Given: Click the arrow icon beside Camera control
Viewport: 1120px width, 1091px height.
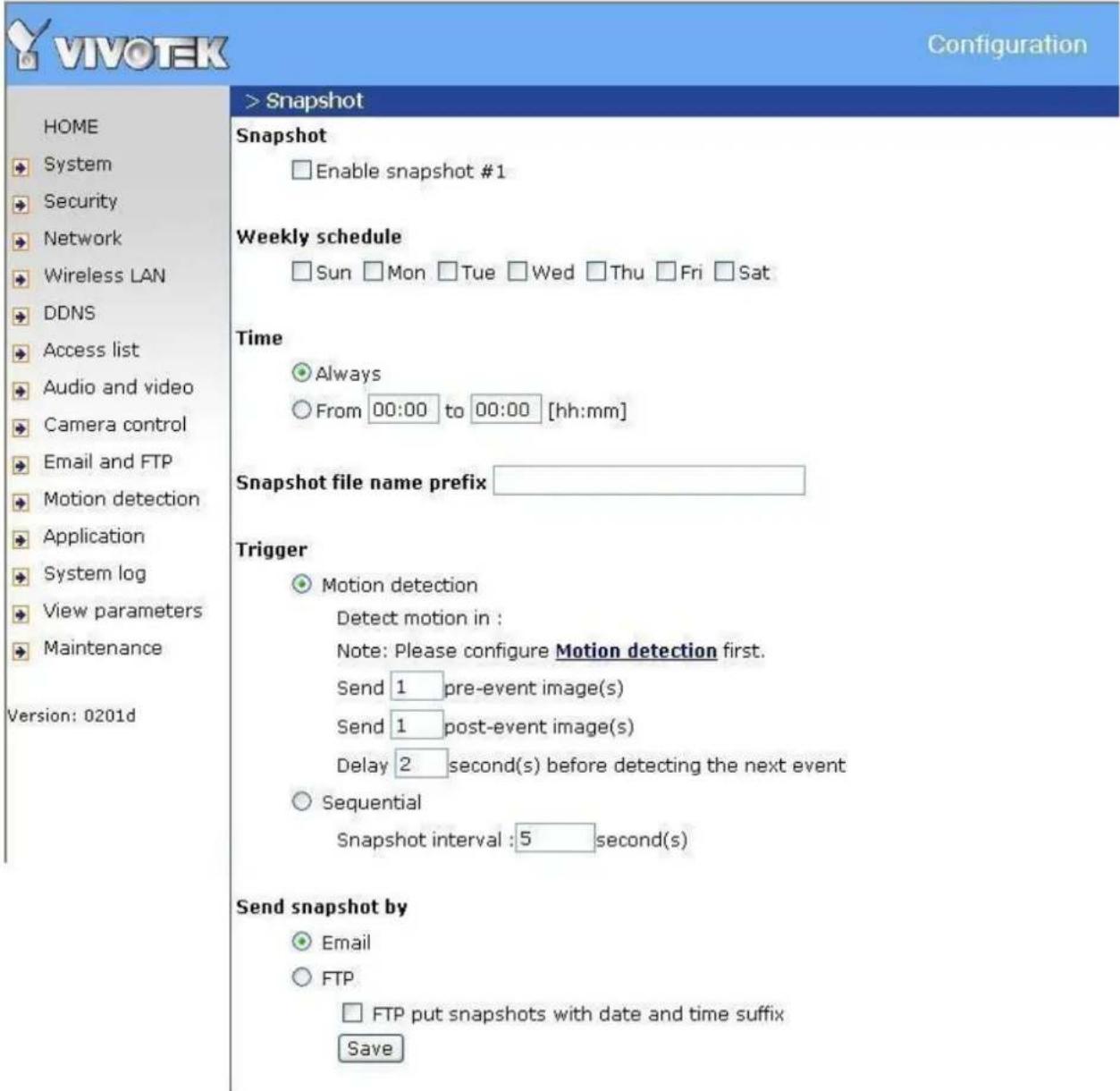Looking at the screenshot, I should 21,427.
